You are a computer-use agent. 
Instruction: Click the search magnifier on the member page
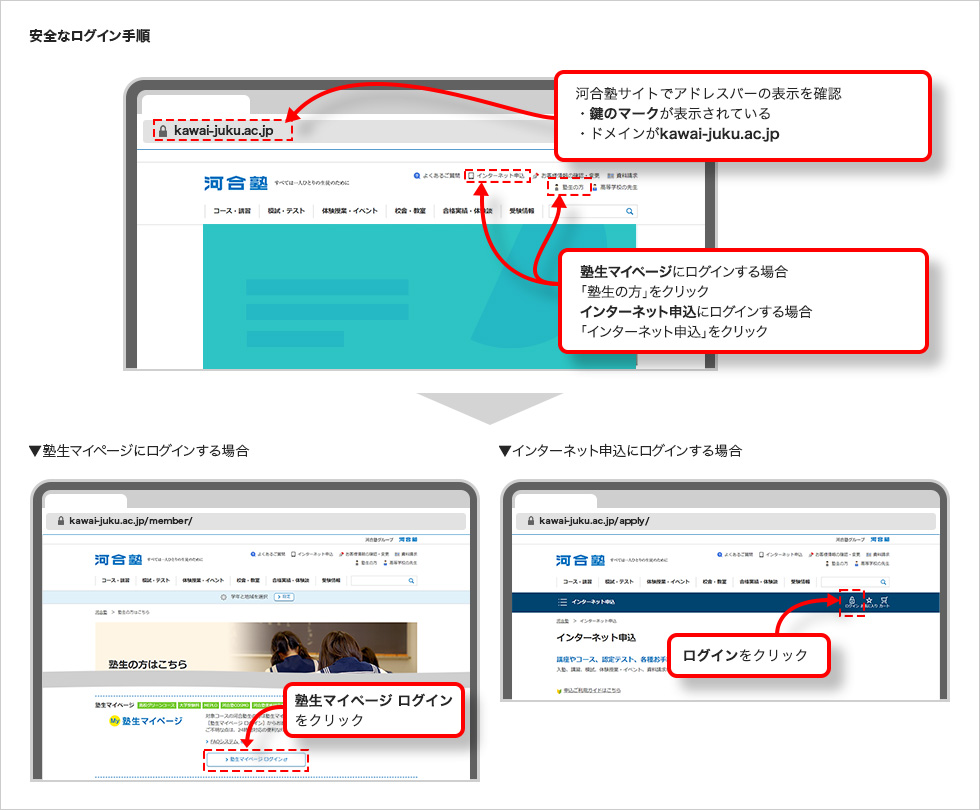[x=411, y=581]
